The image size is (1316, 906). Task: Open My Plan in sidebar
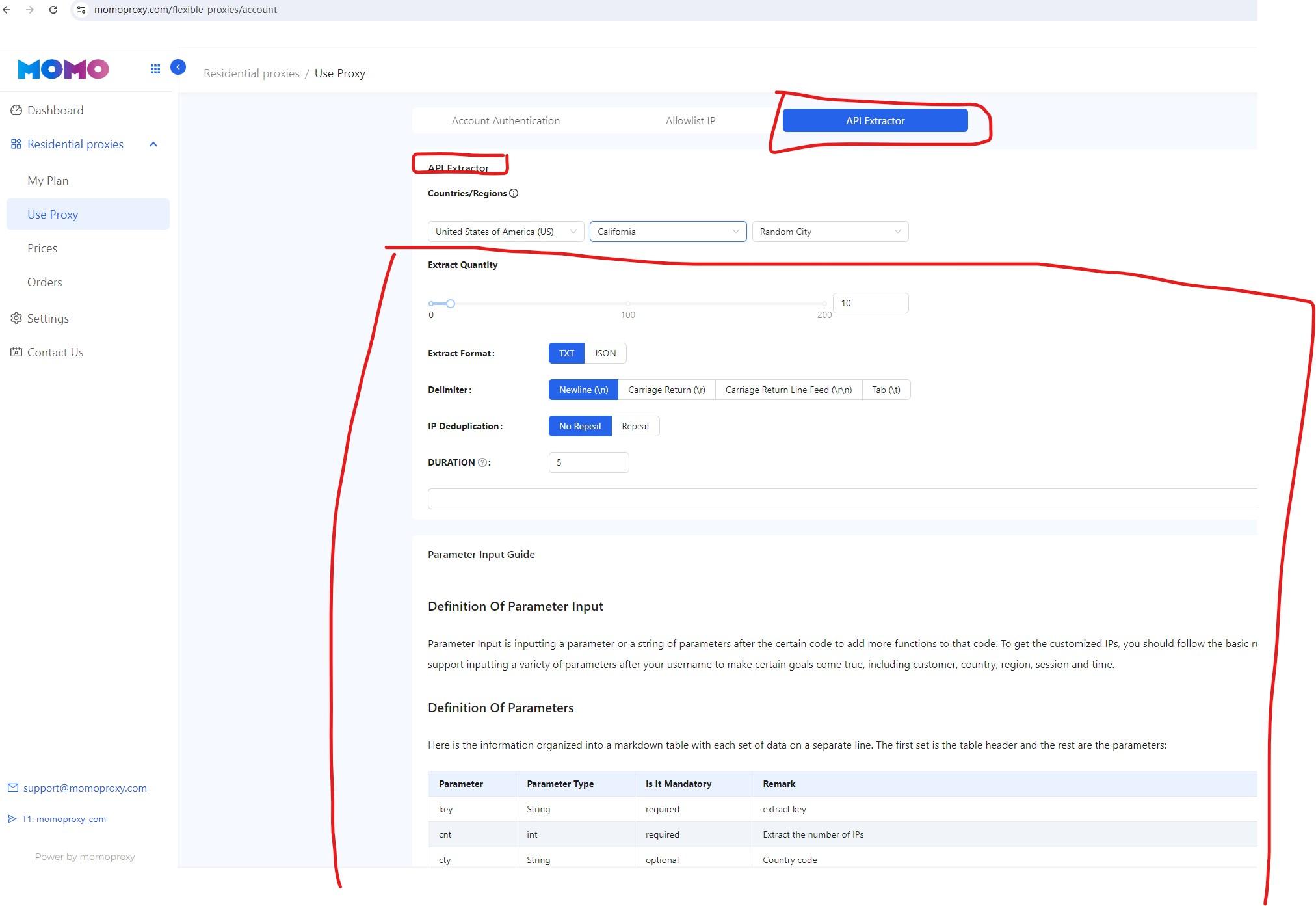(x=88, y=181)
